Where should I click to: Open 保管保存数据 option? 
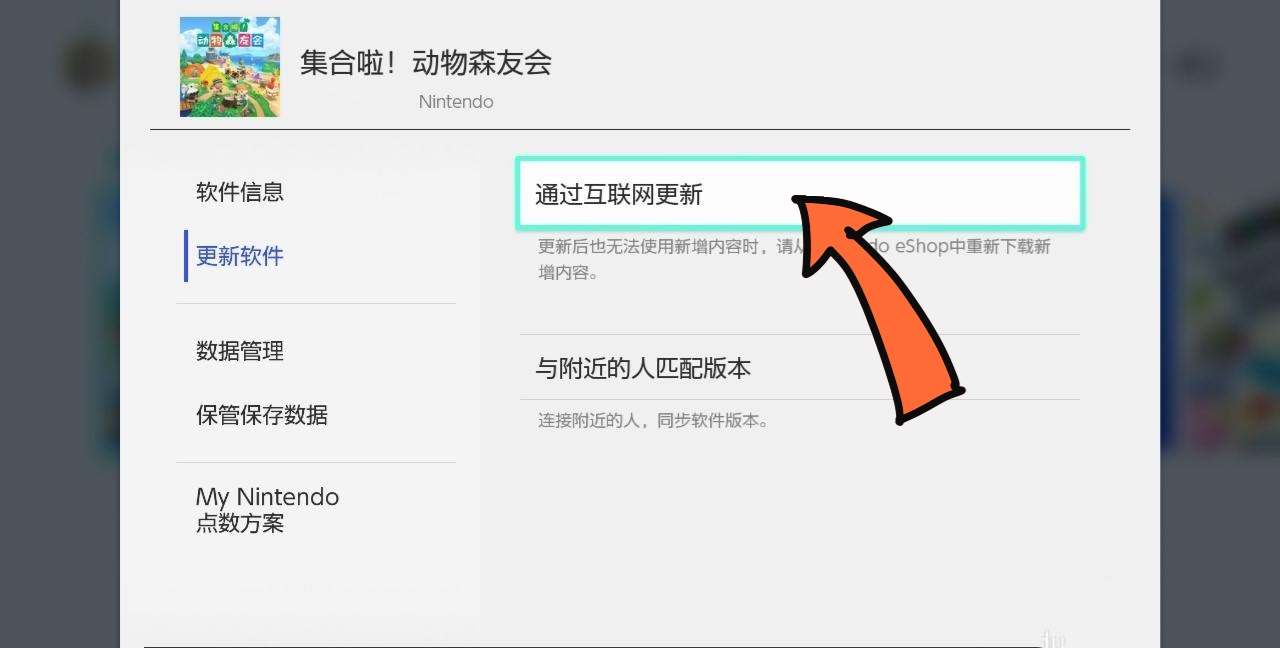pyautogui.click(x=262, y=415)
